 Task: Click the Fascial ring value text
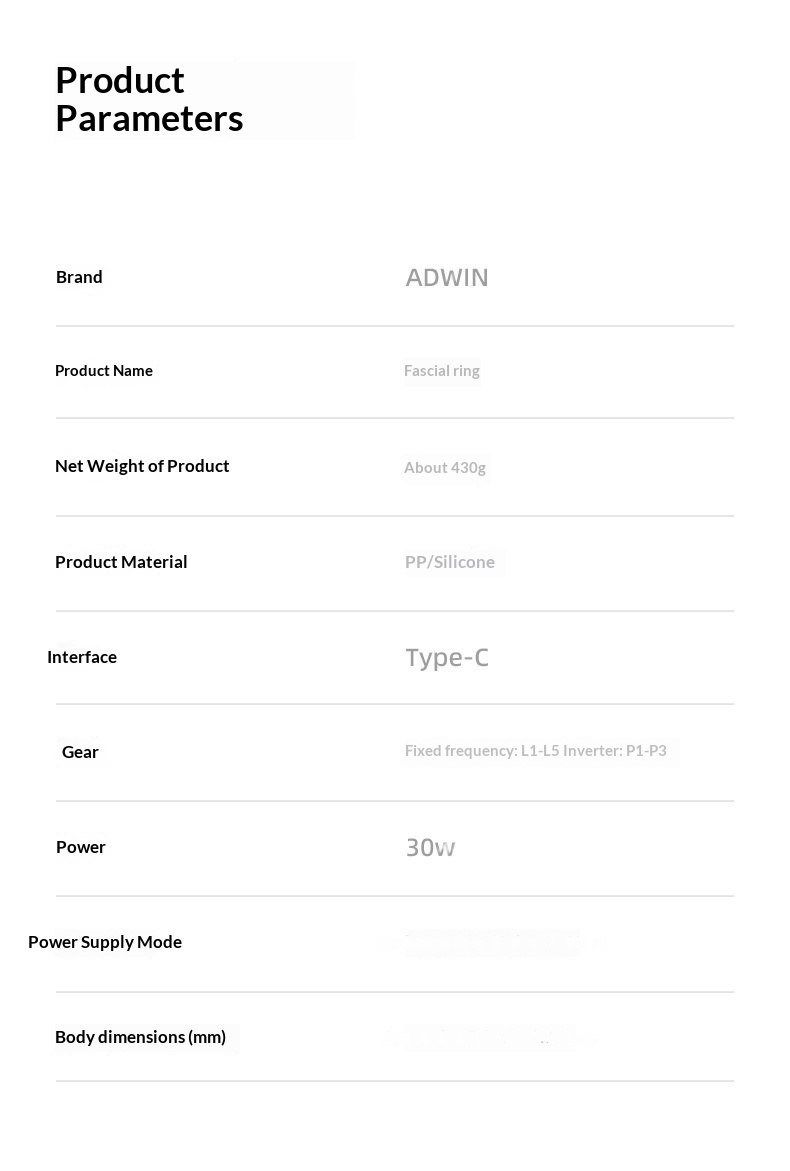pyautogui.click(x=442, y=371)
